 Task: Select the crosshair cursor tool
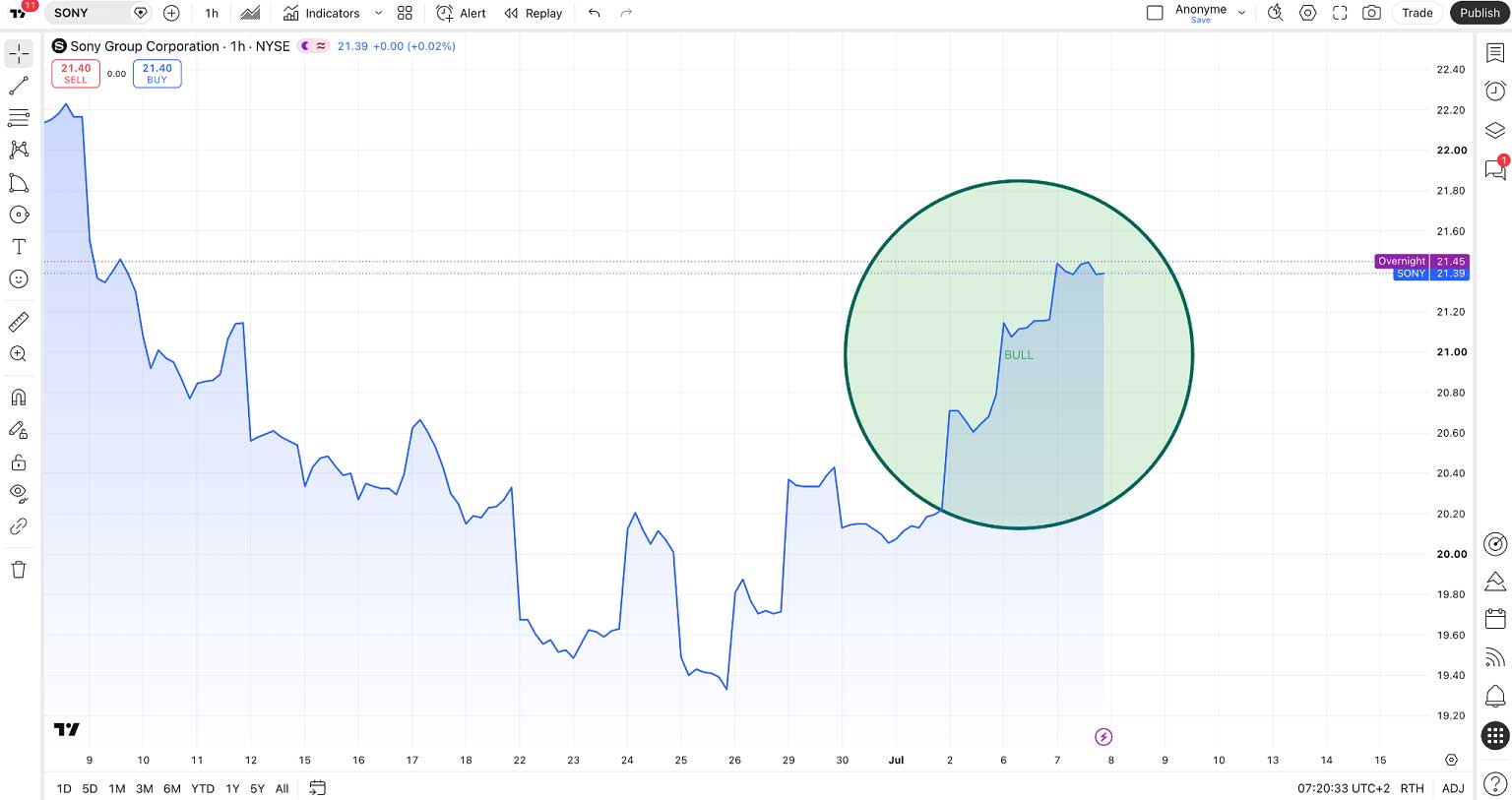(19, 53)
